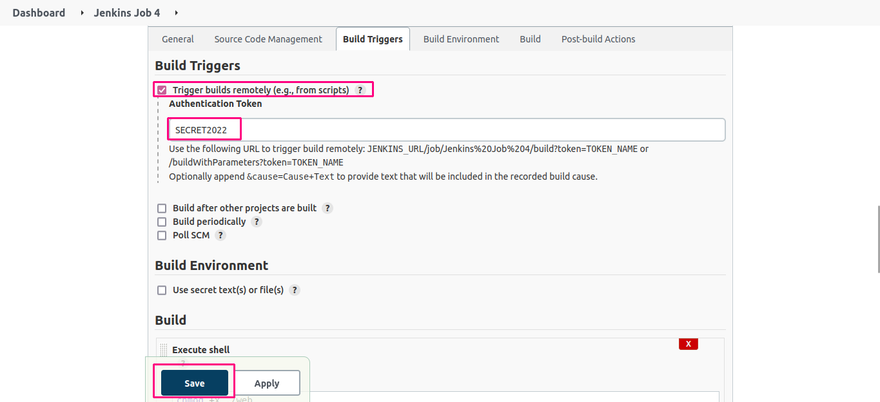Select the Execute shell step title
This screenshot has height=402, width=880.
point(201,350)
